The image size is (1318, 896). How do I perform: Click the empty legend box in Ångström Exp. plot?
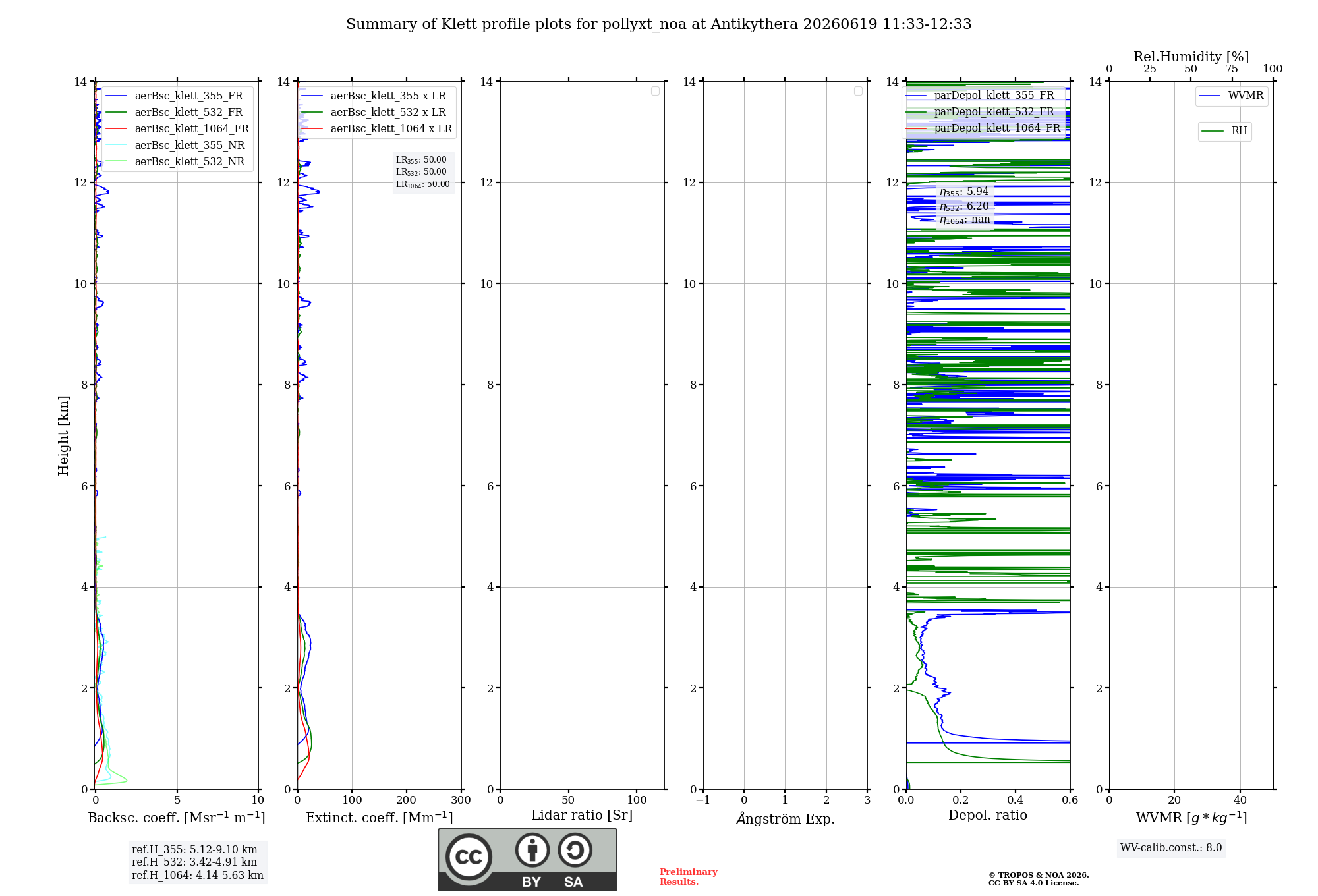click(858, 91)
